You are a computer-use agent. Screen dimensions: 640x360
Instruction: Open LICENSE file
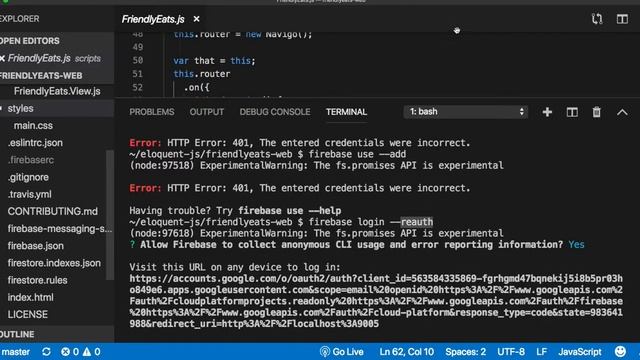pyautogui.click(x=28, y=314)
